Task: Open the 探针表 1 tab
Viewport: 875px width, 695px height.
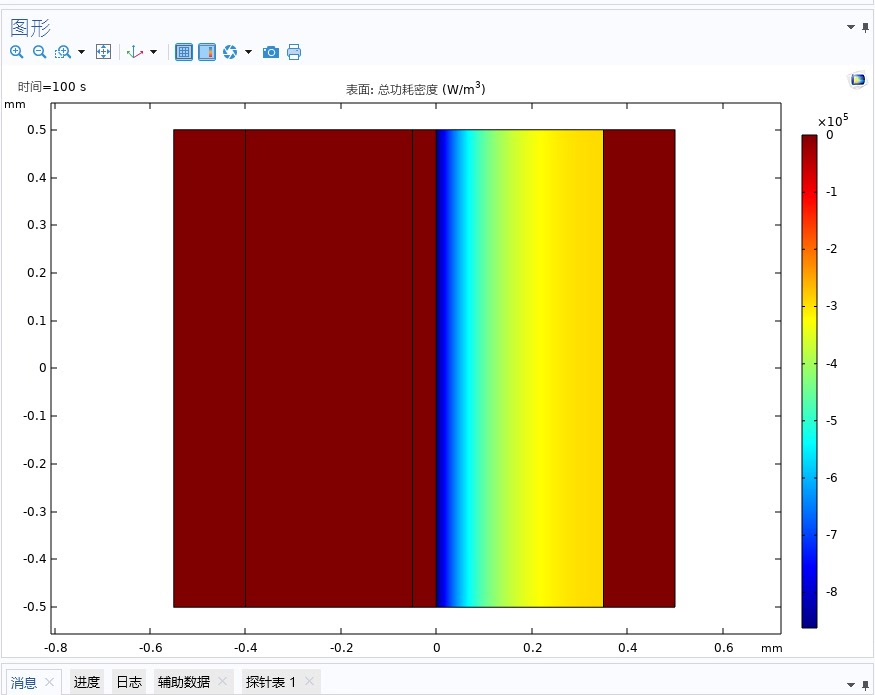Action: pyautogui.click(x=271, y=682)
